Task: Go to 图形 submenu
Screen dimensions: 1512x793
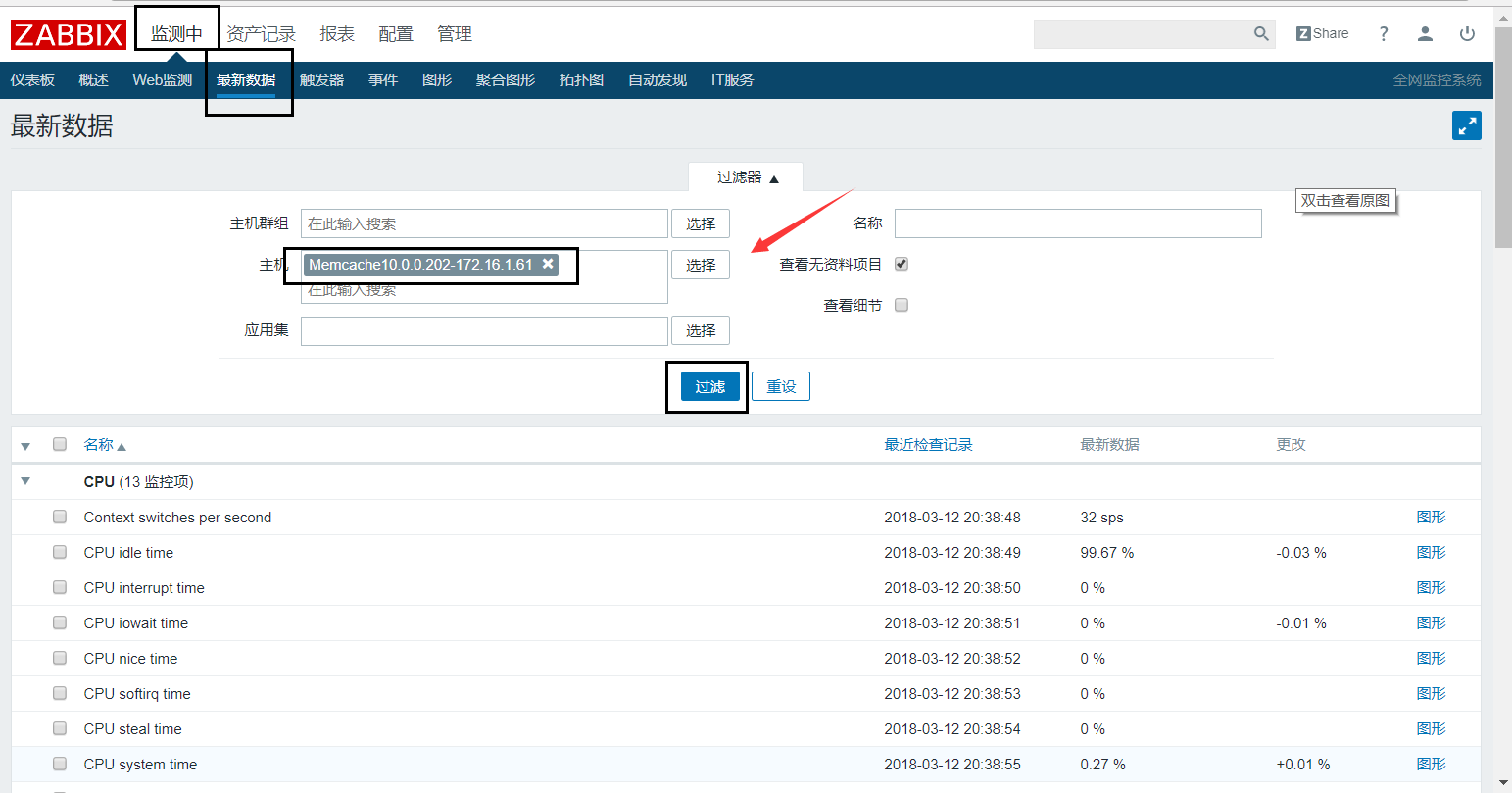Action: click(x=437, y=80)
